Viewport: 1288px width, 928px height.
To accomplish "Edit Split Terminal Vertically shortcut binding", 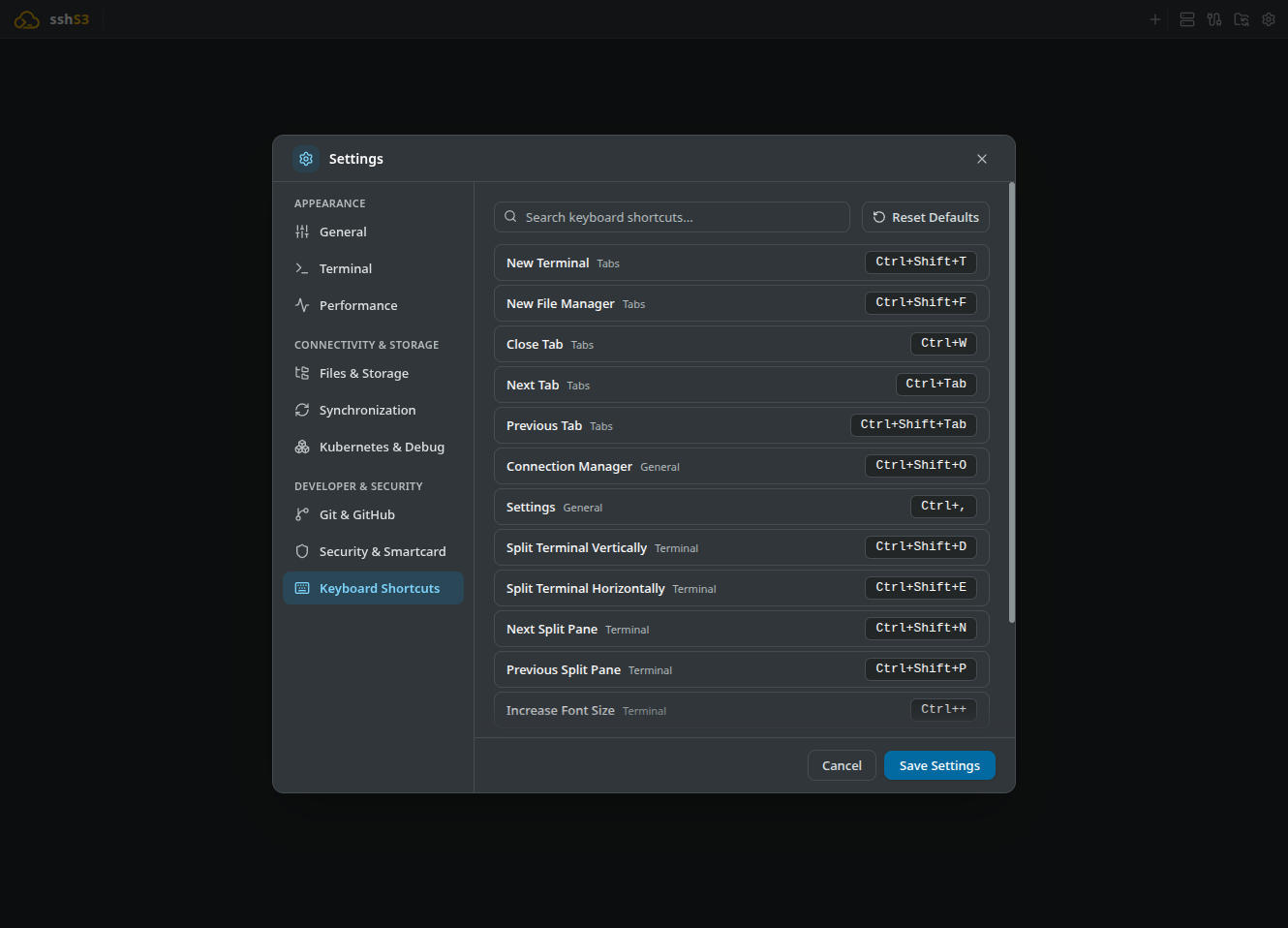I will pos(921,546).
